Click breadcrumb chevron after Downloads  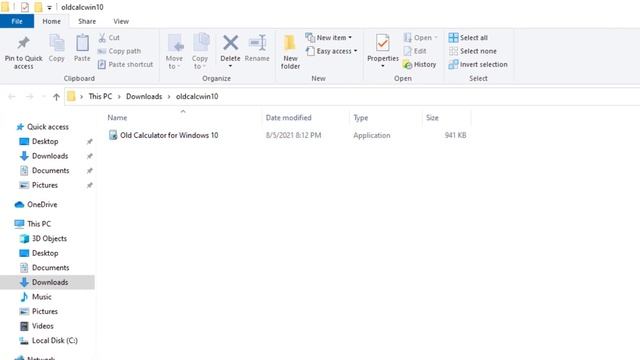(169, 97)
